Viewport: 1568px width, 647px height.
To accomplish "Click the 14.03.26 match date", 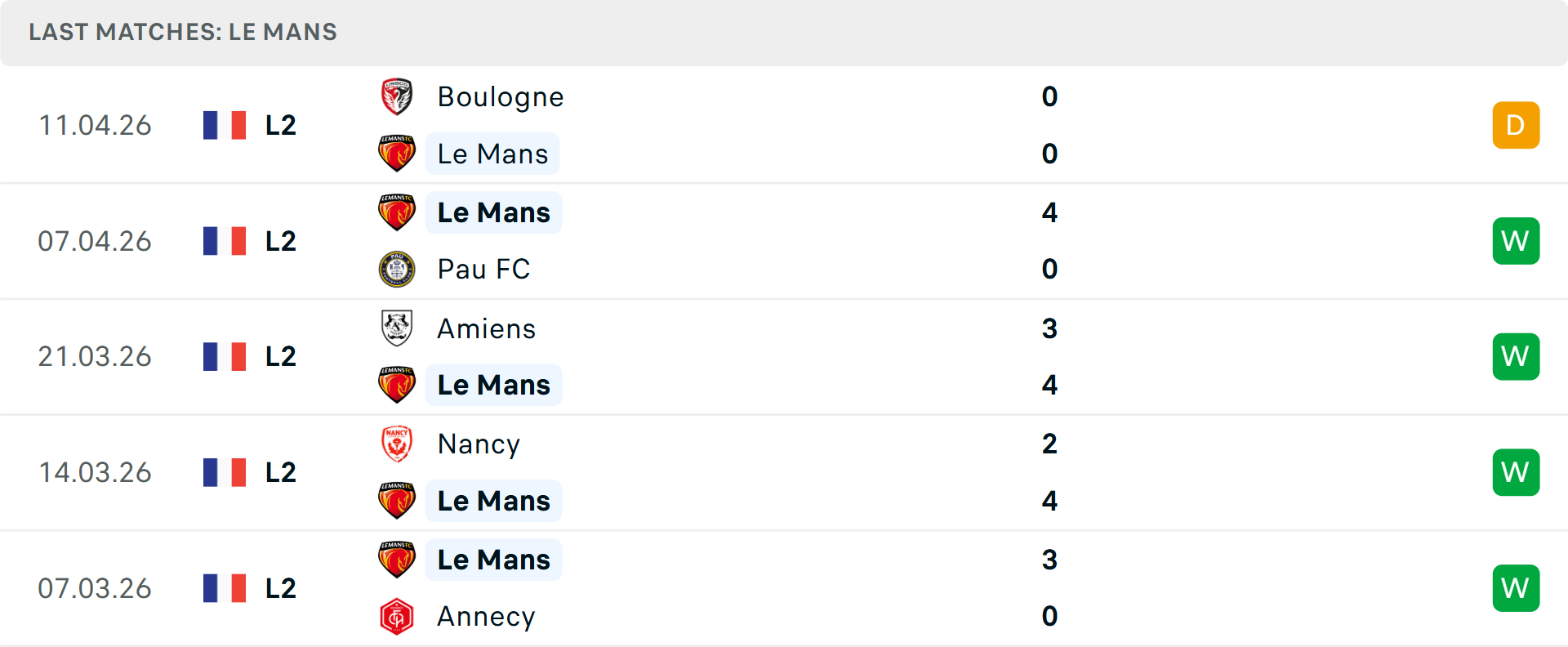I will coord(95,472).
